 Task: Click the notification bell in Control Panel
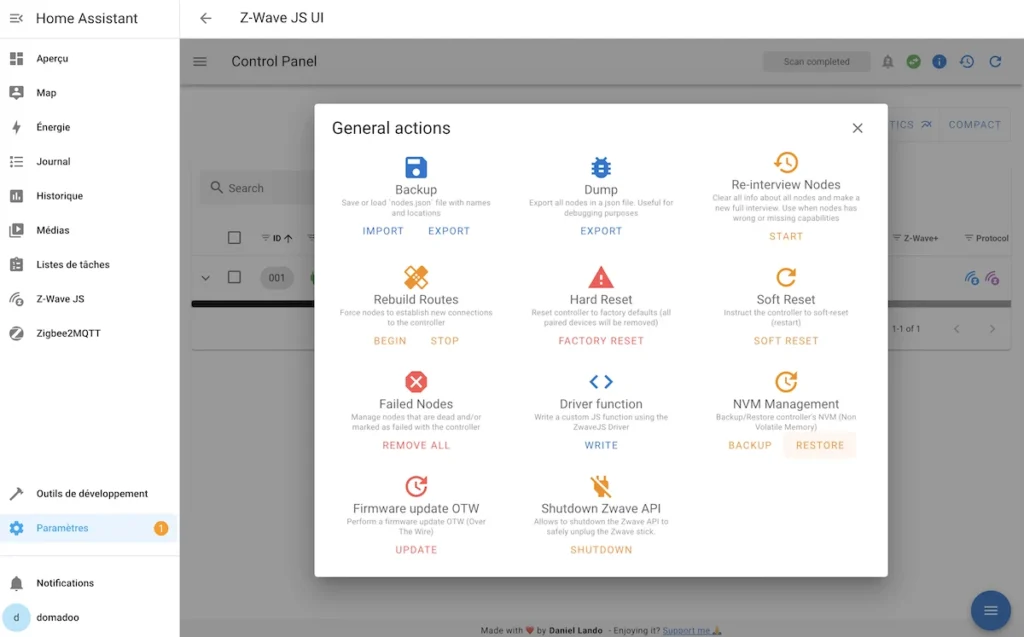[888, 61]
